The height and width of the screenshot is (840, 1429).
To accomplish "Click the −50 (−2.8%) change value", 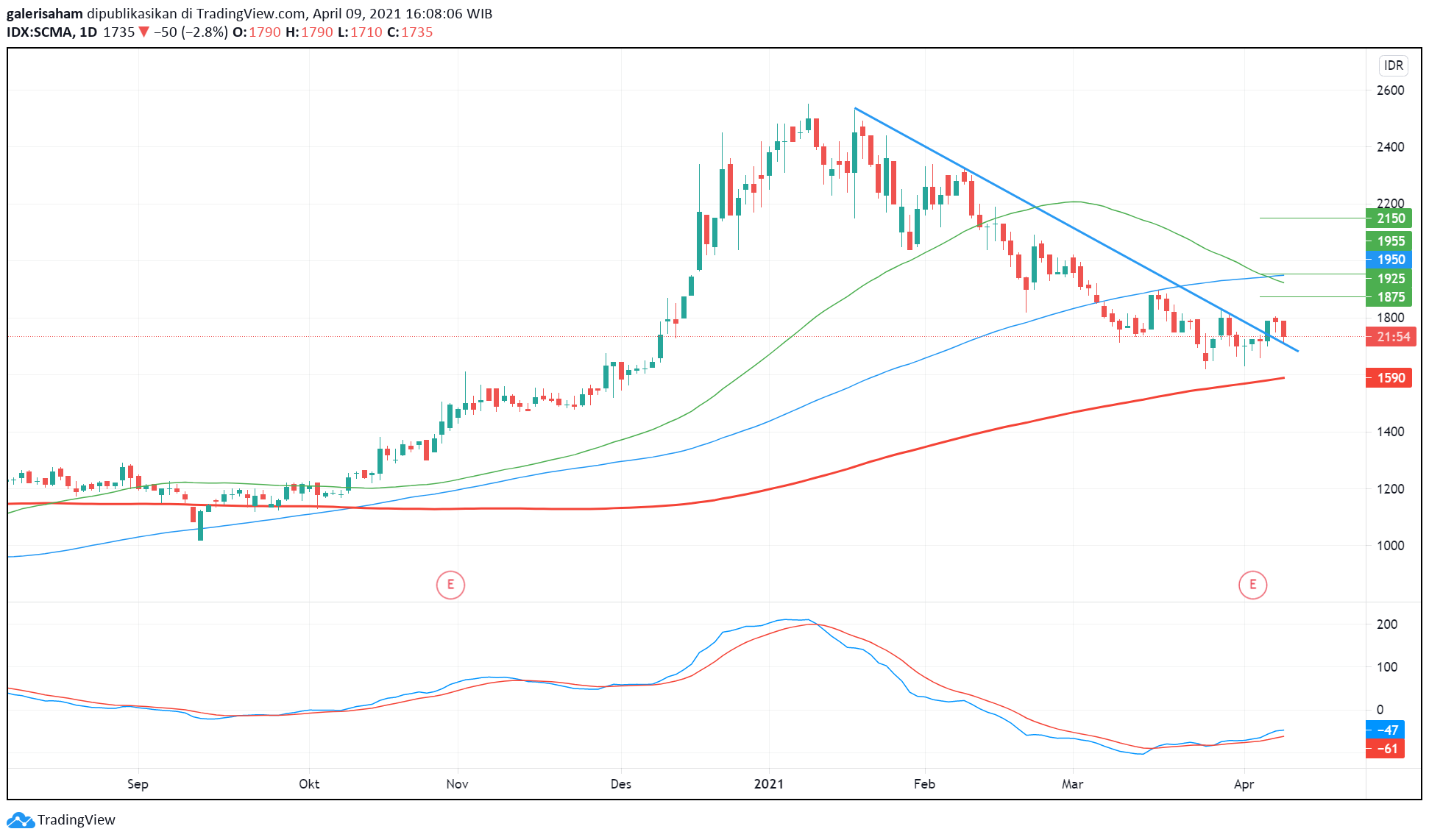I will click(191, 32).
